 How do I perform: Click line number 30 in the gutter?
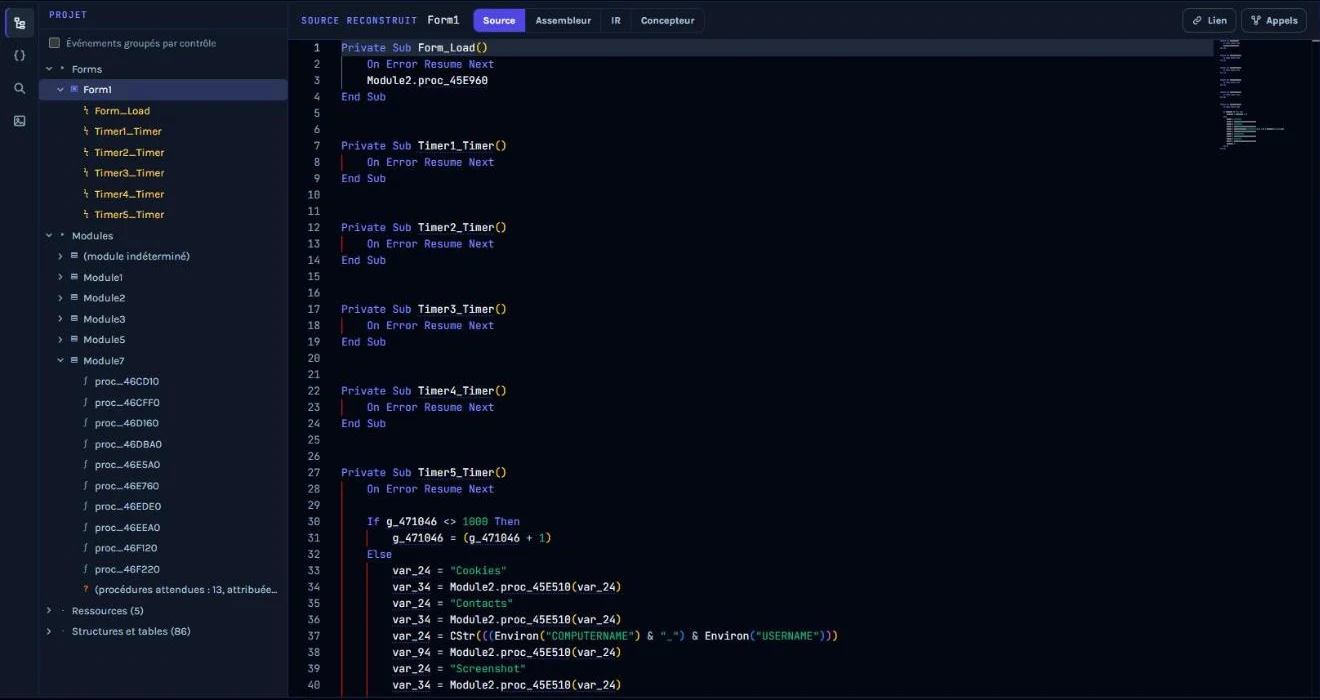[x=314, y=521]
